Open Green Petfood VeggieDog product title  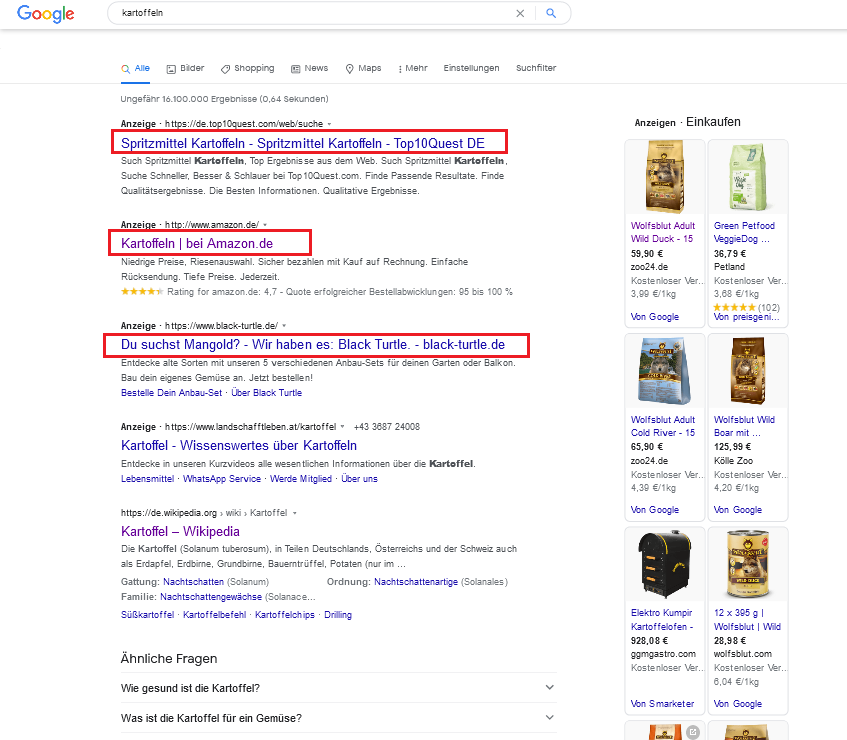[x=744, y=232]
